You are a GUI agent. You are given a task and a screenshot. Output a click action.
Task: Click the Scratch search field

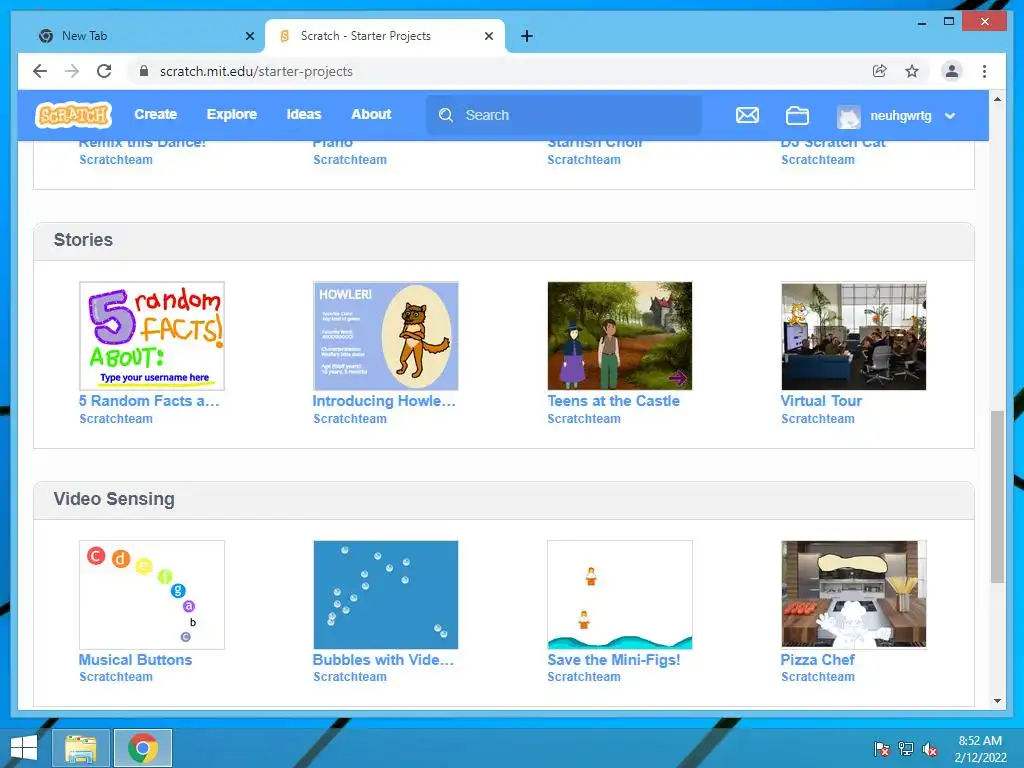point(564,115)
